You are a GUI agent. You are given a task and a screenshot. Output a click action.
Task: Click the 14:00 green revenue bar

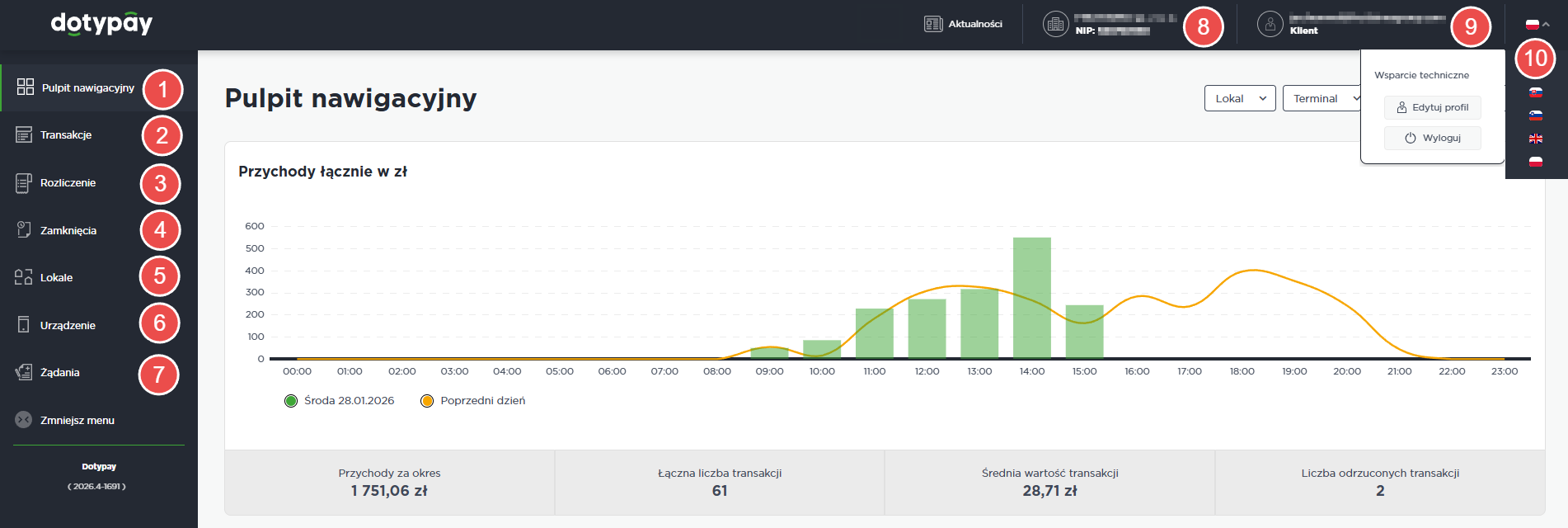tap(1031, 297)
